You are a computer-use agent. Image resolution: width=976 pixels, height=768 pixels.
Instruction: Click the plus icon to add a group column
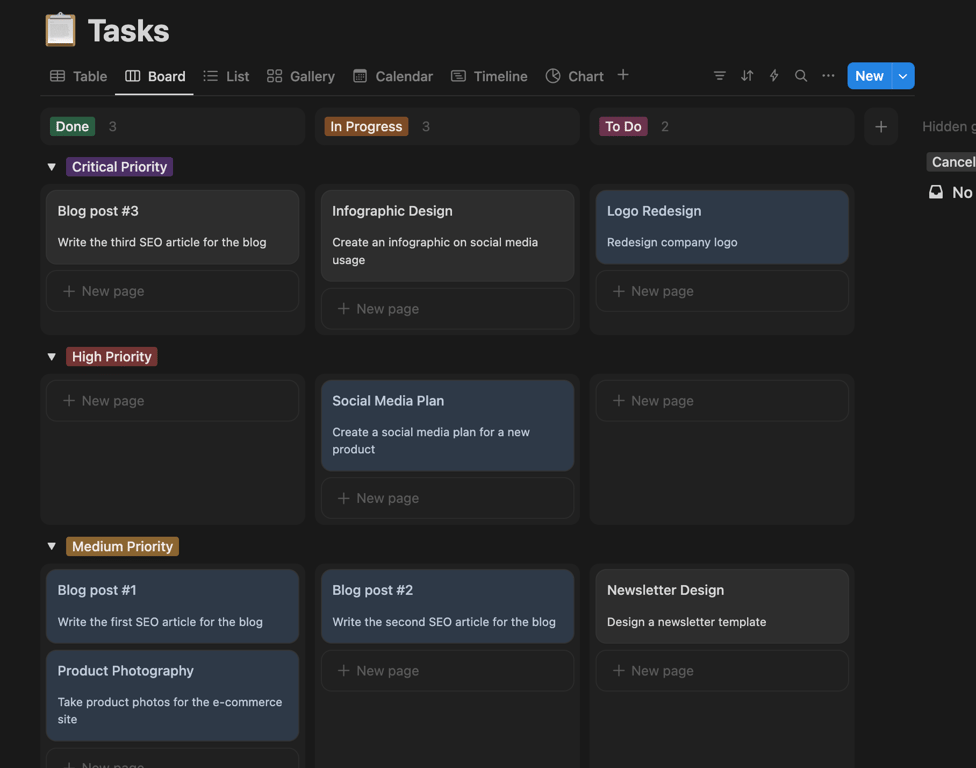pos(881,127)
